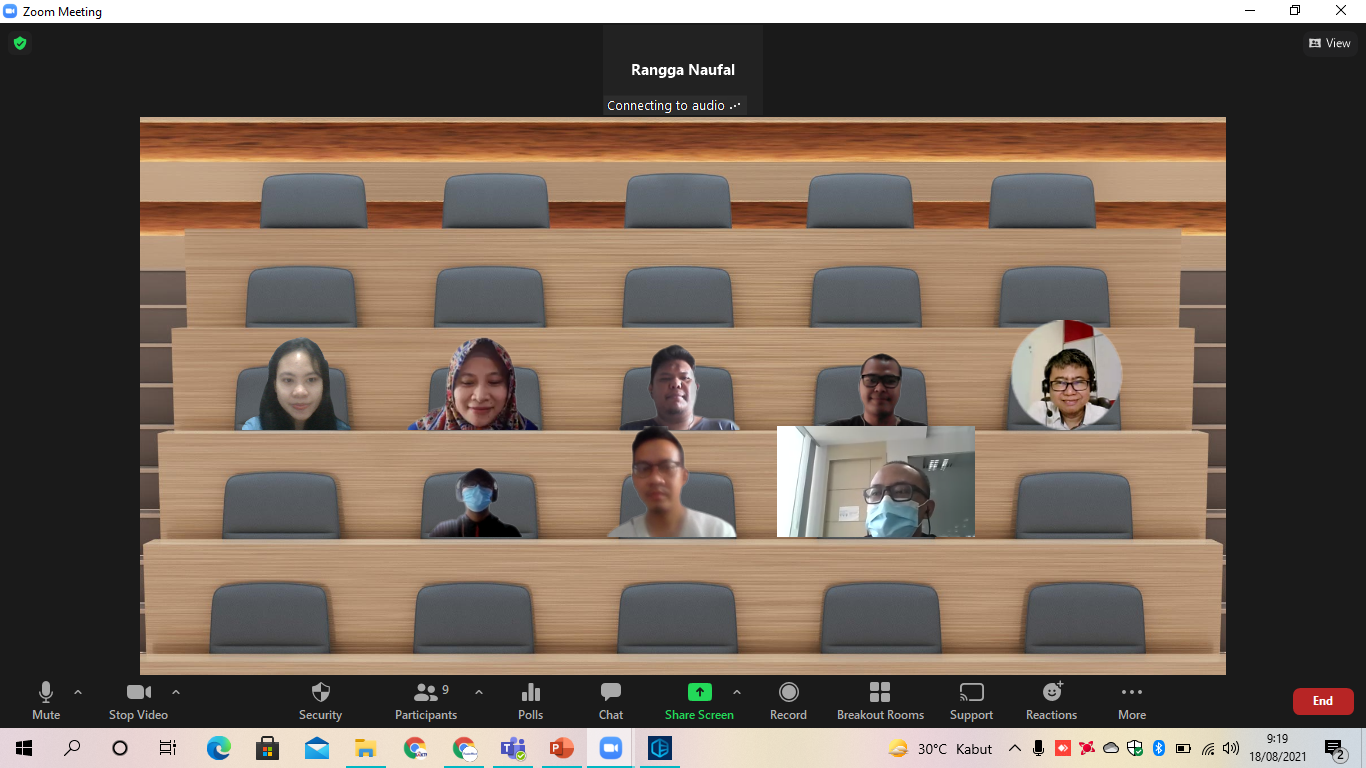Start recording the meeting
Viewport: 1366px width, 768px height.
(788, 700)
